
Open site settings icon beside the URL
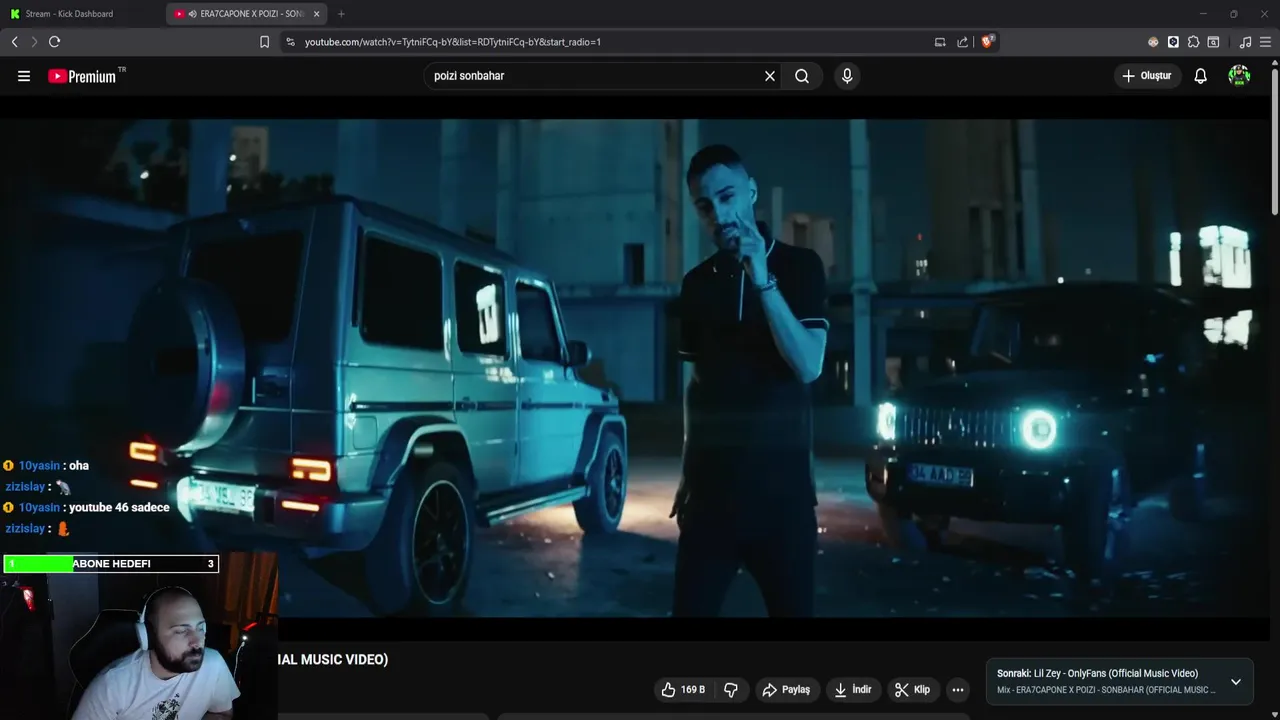[290, 42]
